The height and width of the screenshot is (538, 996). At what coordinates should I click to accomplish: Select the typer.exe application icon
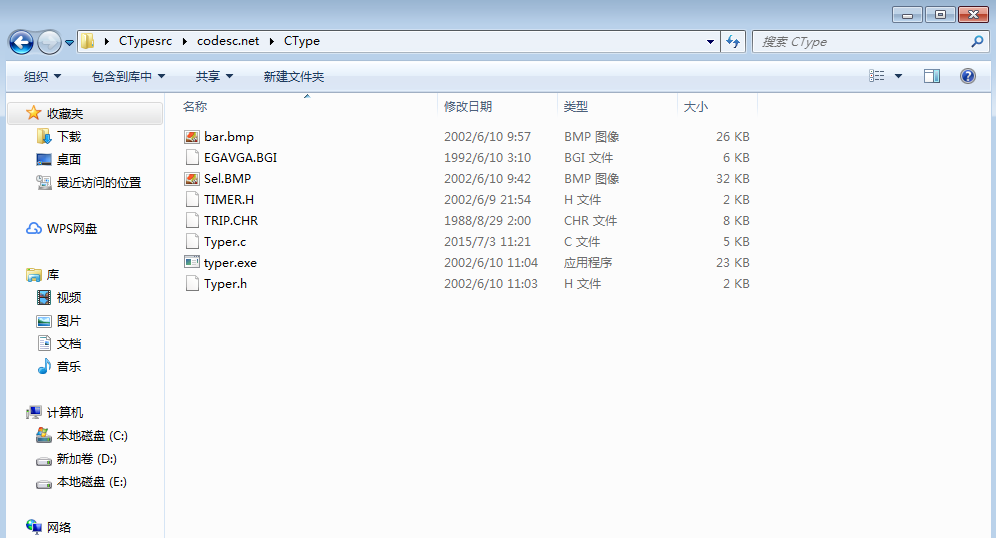point(192,262)
